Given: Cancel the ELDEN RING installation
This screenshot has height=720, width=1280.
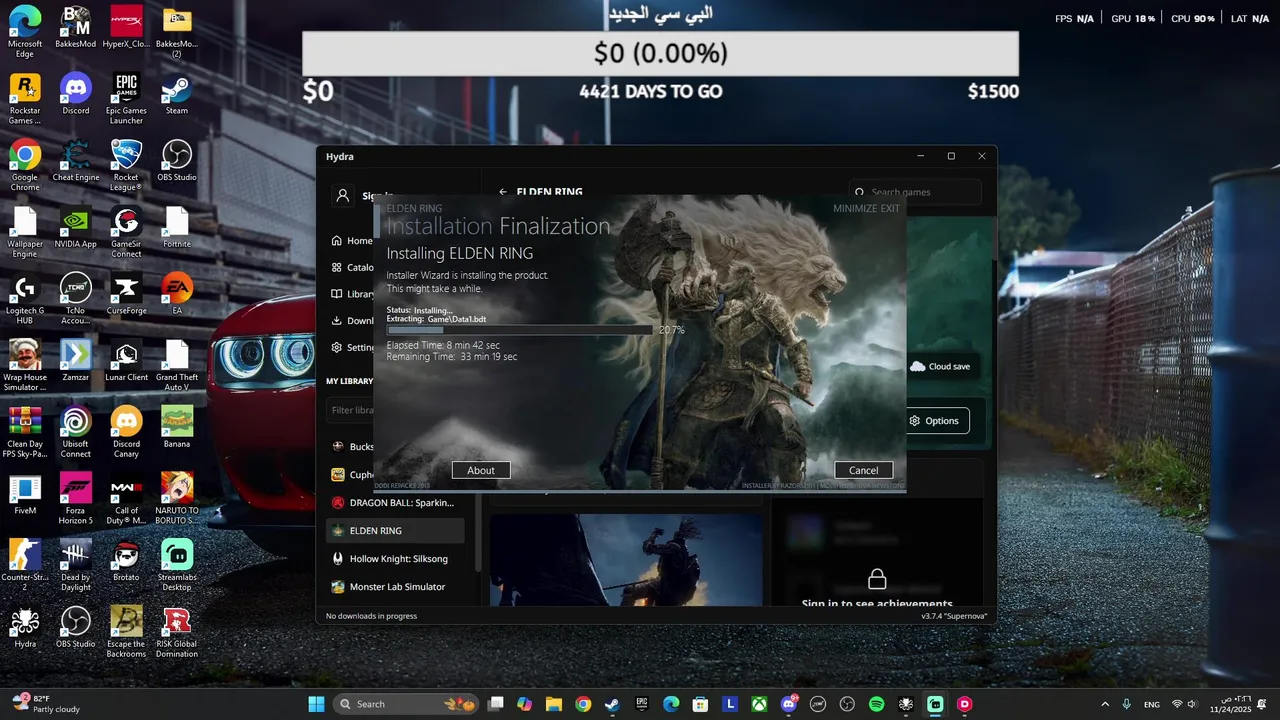Looking at the screenshot, I should [x=863, y=470].
